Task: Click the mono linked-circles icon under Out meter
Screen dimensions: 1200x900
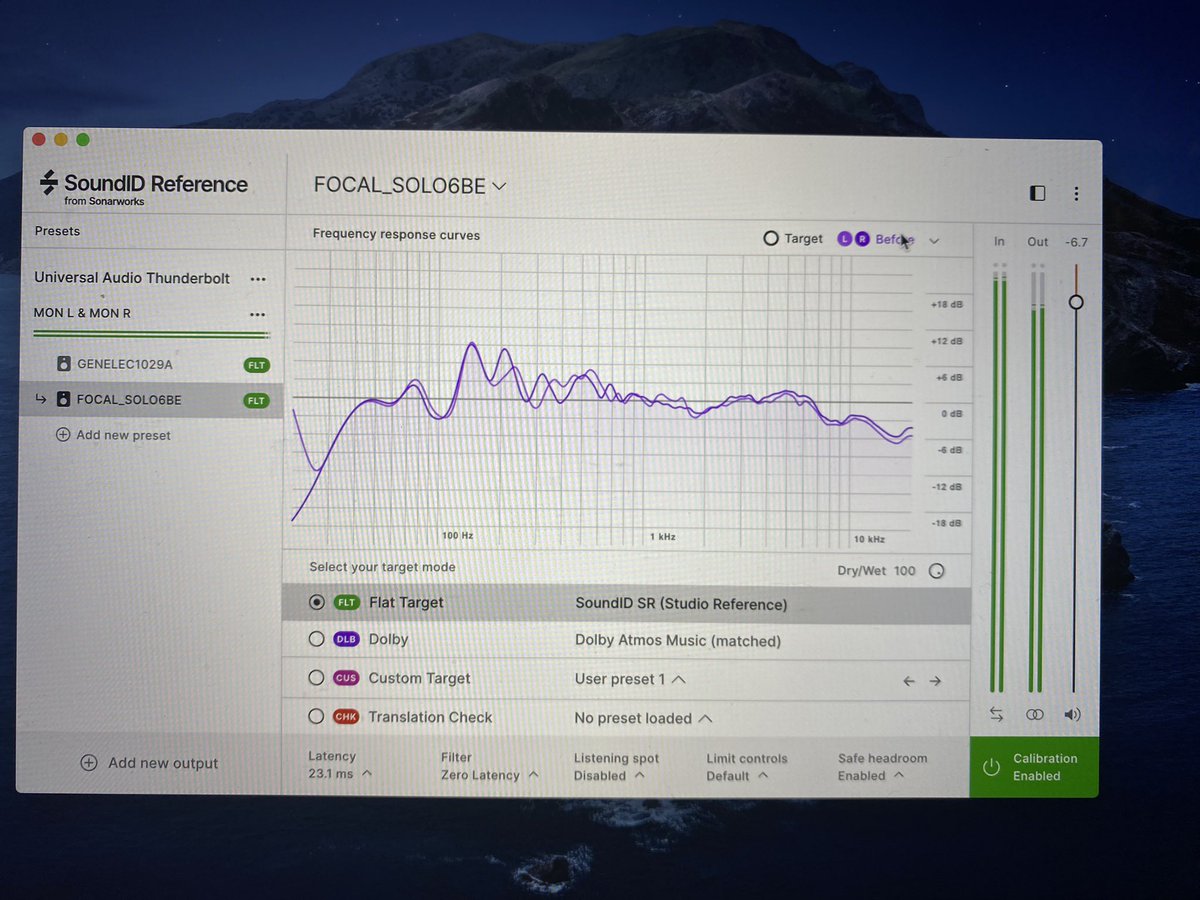Action: [1035, 715]
